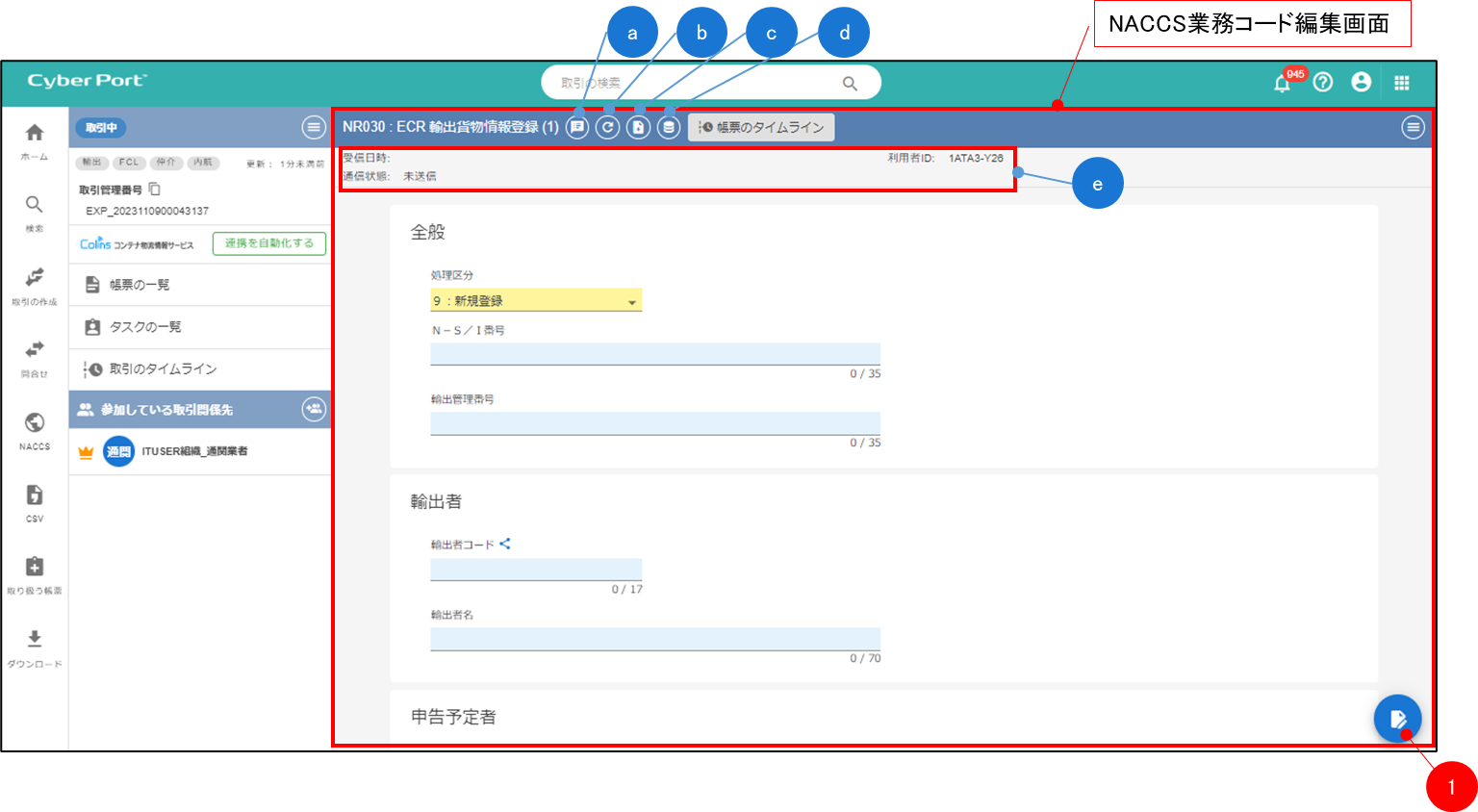Screen dimensions: 1478x812
Task: Click the 連携を自動化する button
Action: (x=269, y=243)
